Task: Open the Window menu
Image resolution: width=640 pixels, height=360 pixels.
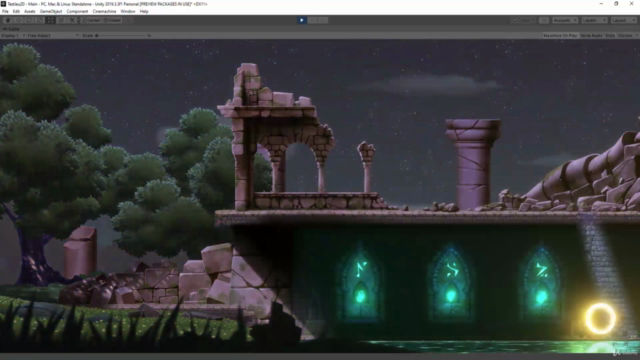Action: 128,11
